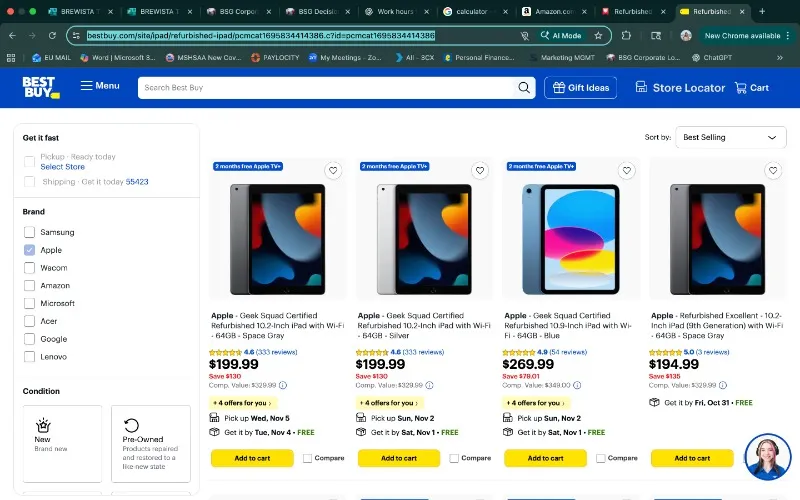The image size is (800, 500).
Task: Check the Samsung brand filter
Action: [x=30, y=232]
